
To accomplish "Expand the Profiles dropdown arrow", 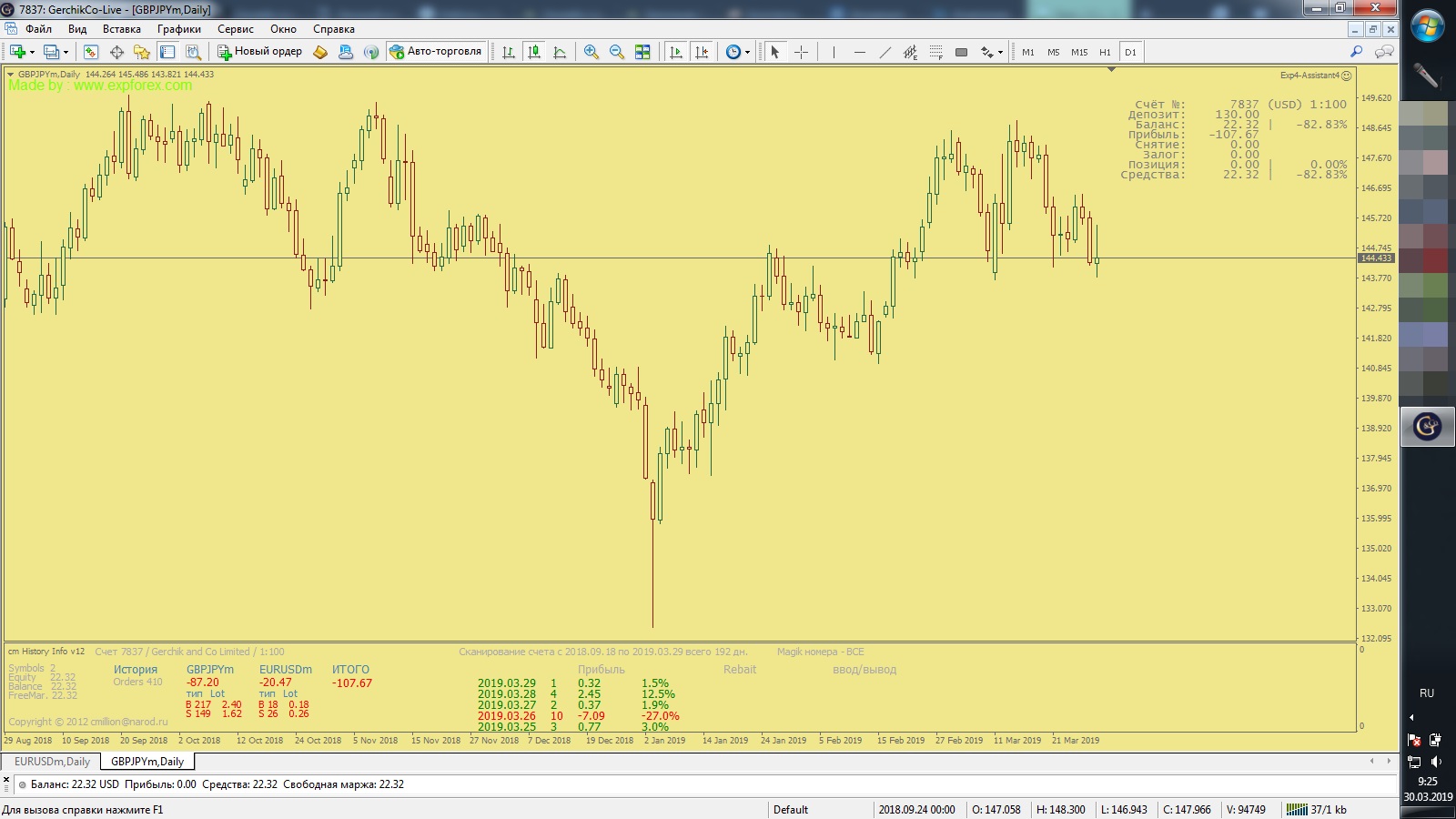I will coord(66,52).
